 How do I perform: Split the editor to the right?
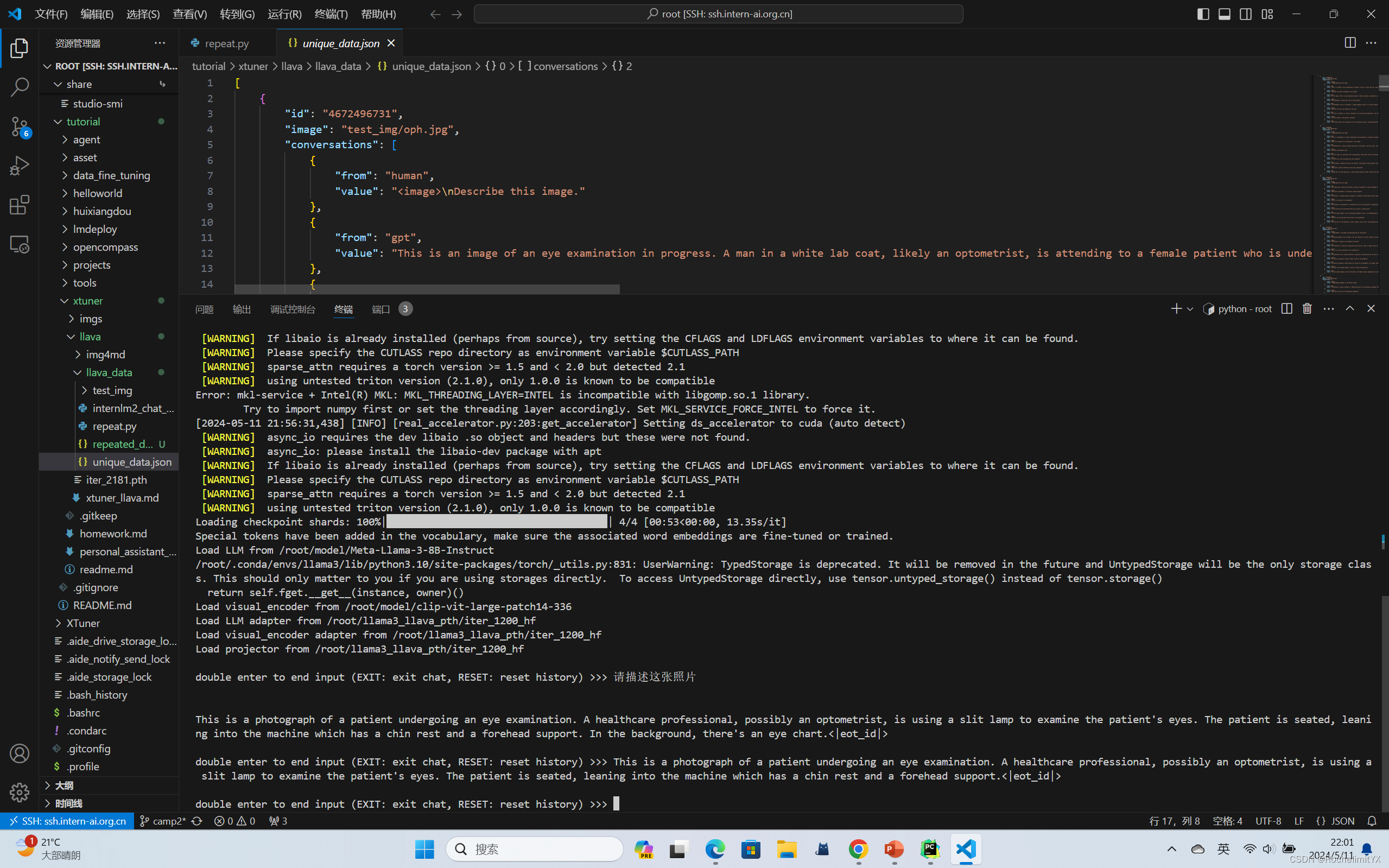coord(1350,43)
